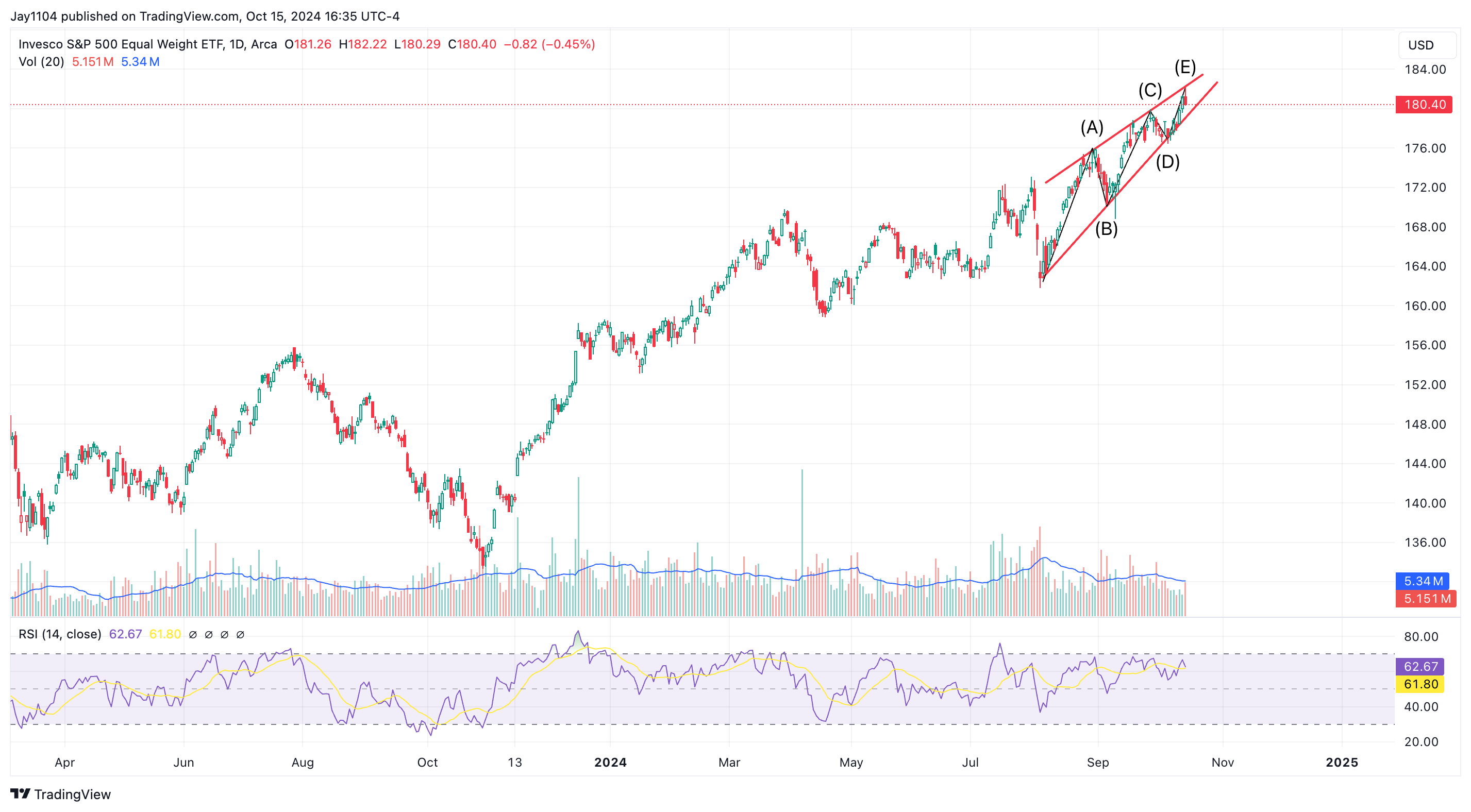Click the May label on the time axis
Image resolution: width=1471 pixels, height=812 pixels.
pyautogui.click(x=851, y=763)
